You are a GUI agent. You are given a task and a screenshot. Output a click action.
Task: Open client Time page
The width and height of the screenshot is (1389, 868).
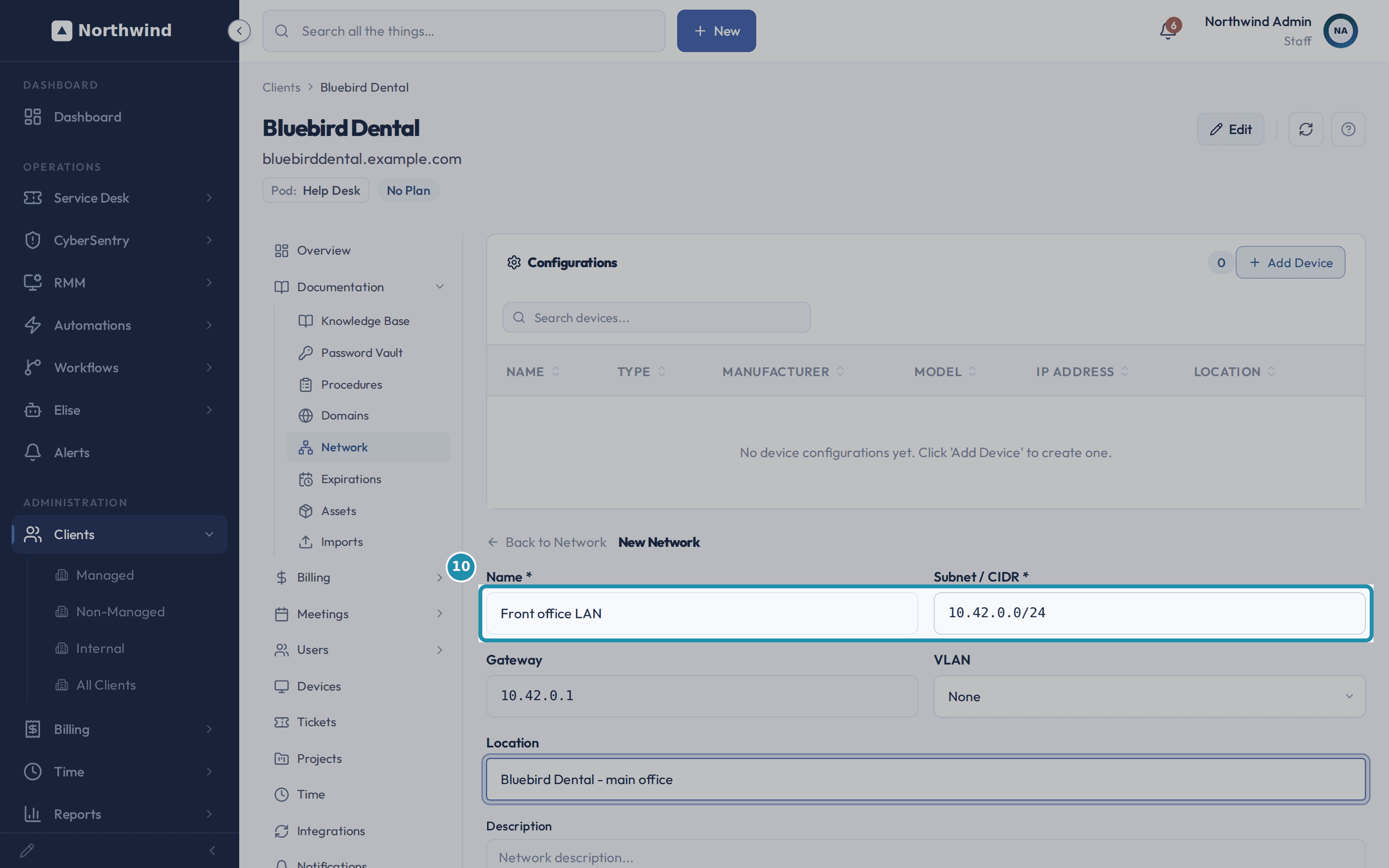click(360, 794)
